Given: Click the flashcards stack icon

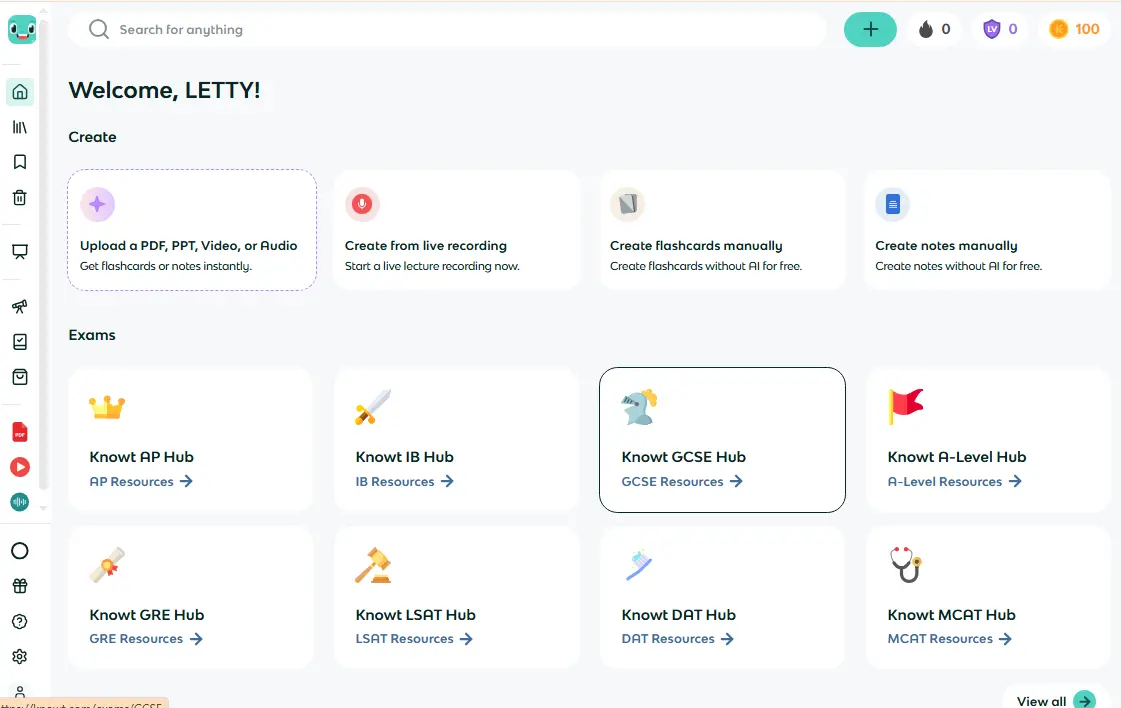Looking at the screenshot, I should click(628, 205).
